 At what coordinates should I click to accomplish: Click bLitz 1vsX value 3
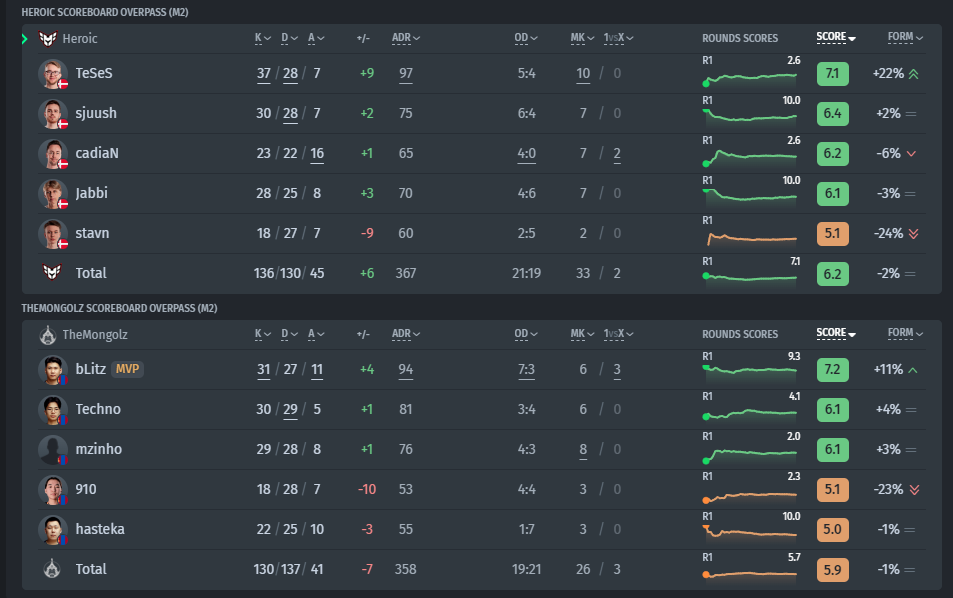(x=617, y=369)
